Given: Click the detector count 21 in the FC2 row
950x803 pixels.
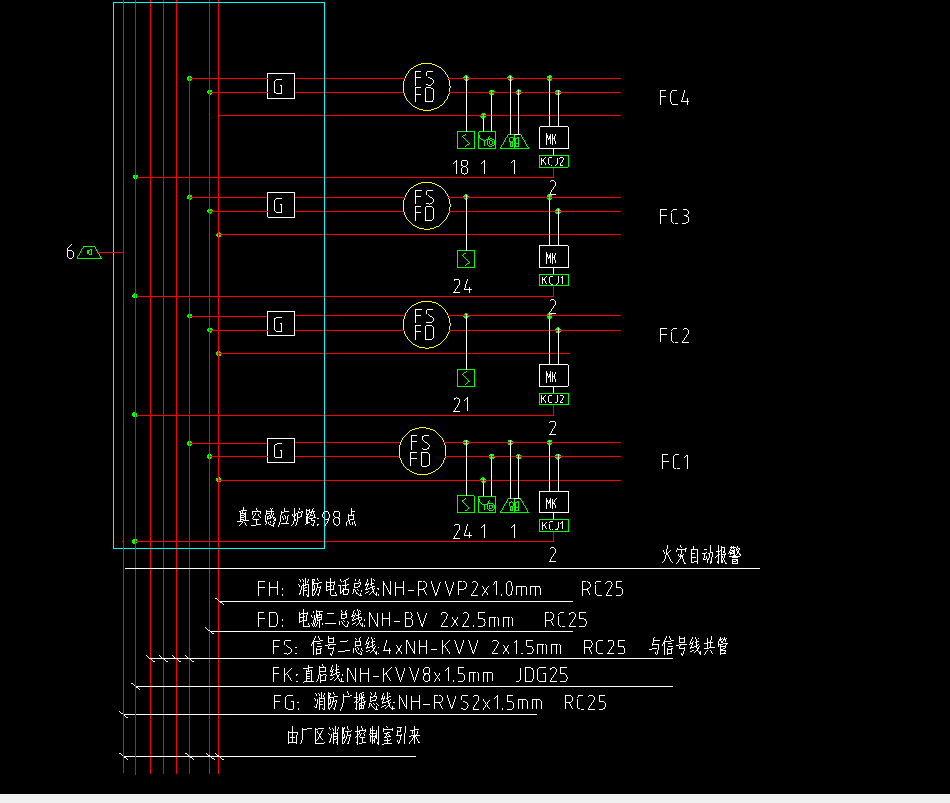Looking at the screenshot, I should [461, 405].
